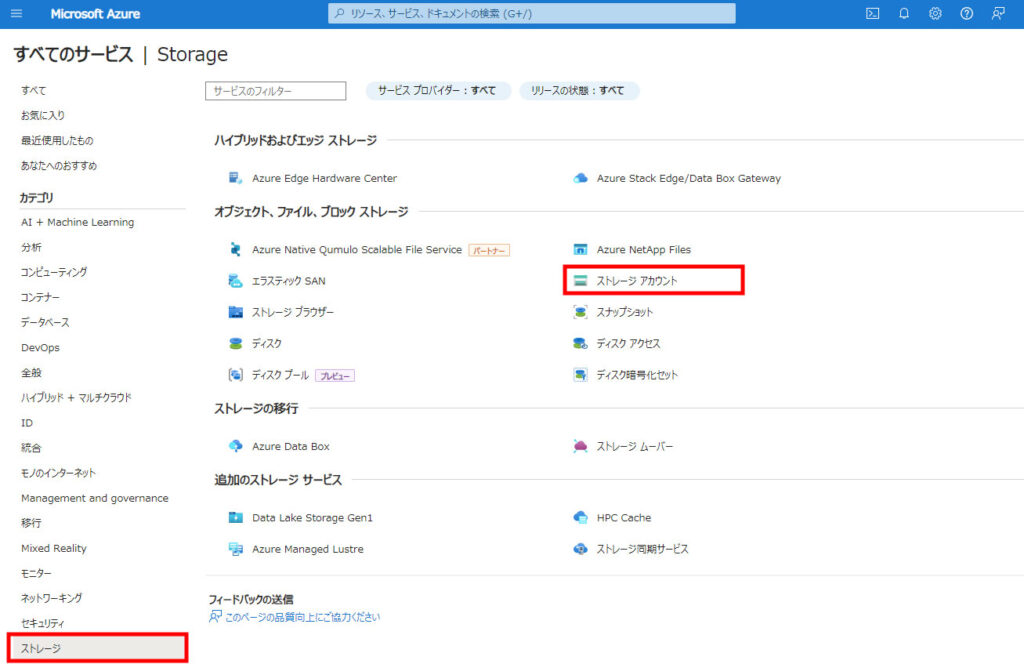1024x664 pixels.
Task: Click the Azure Edge Hardware Center icon
Action: (x=235, y=178)
